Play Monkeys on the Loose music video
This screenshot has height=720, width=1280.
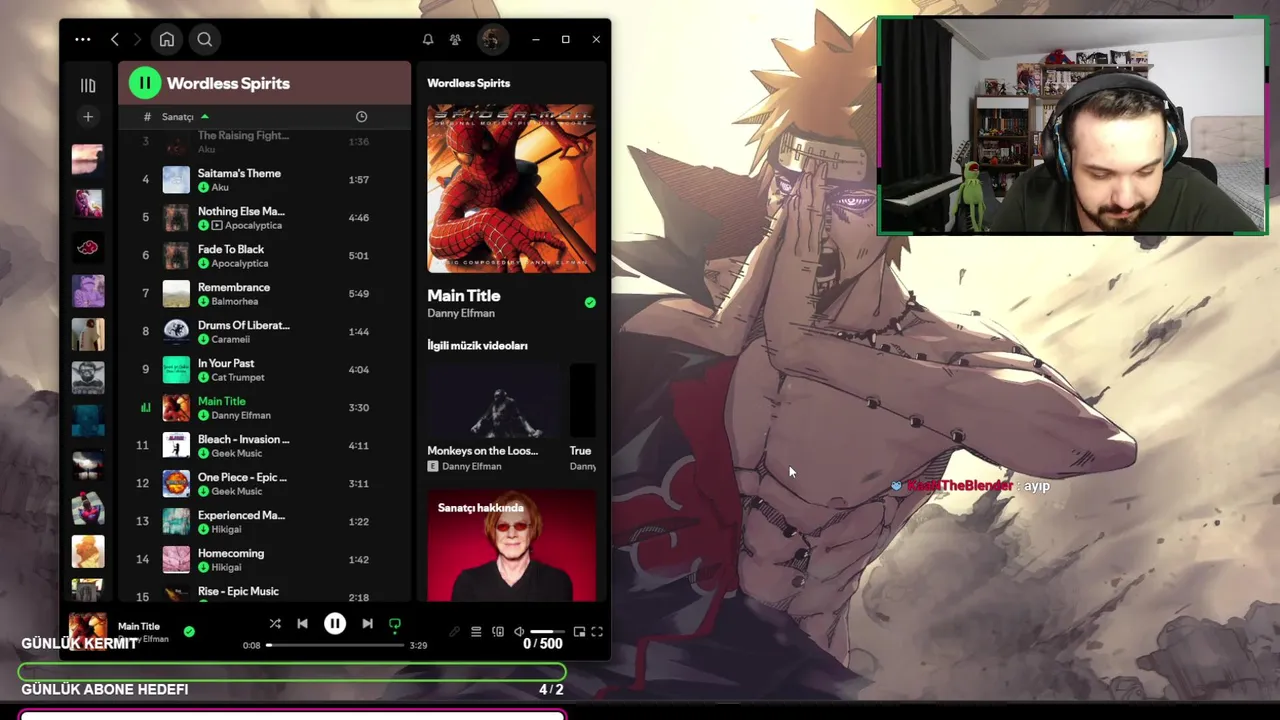494,401
